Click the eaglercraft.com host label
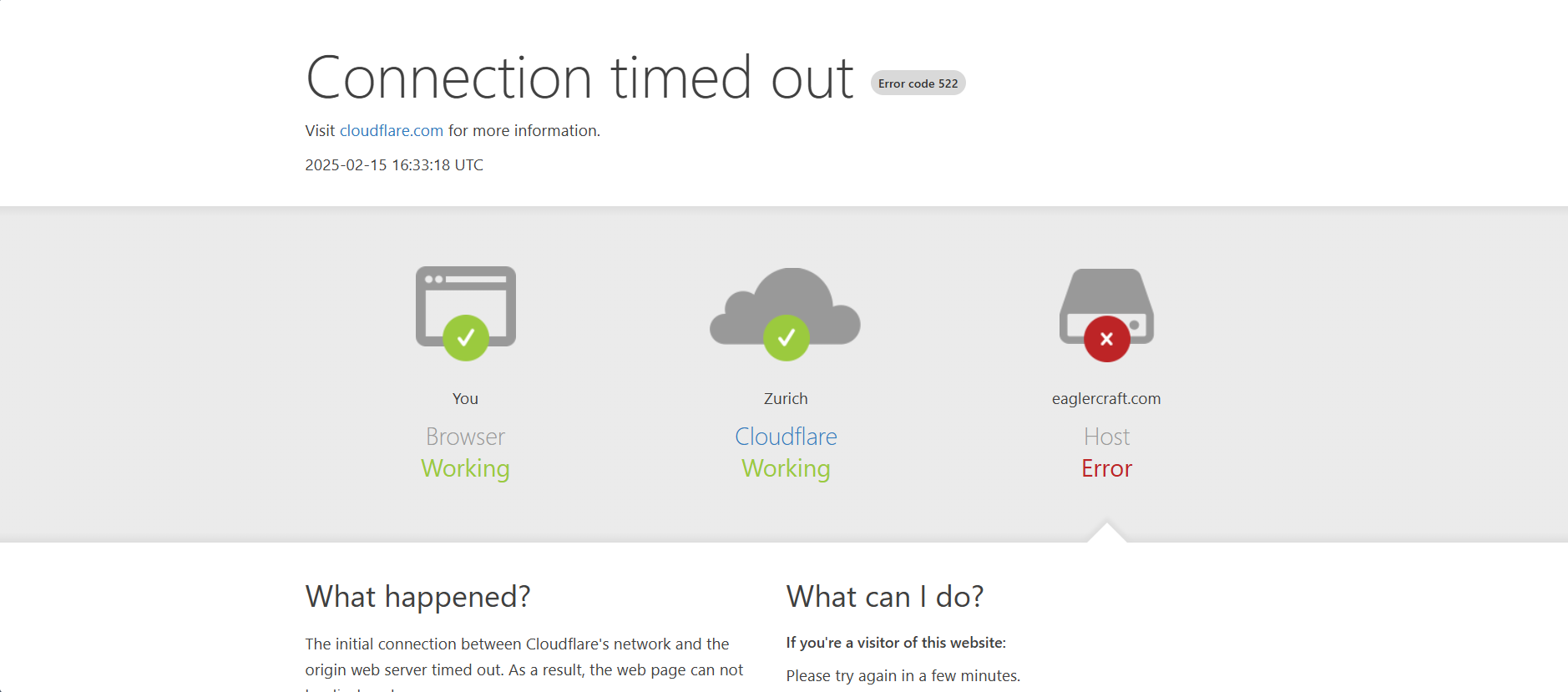This screenshot has width=1568, height=692. pyautogui.click(x=1106, y=399)
